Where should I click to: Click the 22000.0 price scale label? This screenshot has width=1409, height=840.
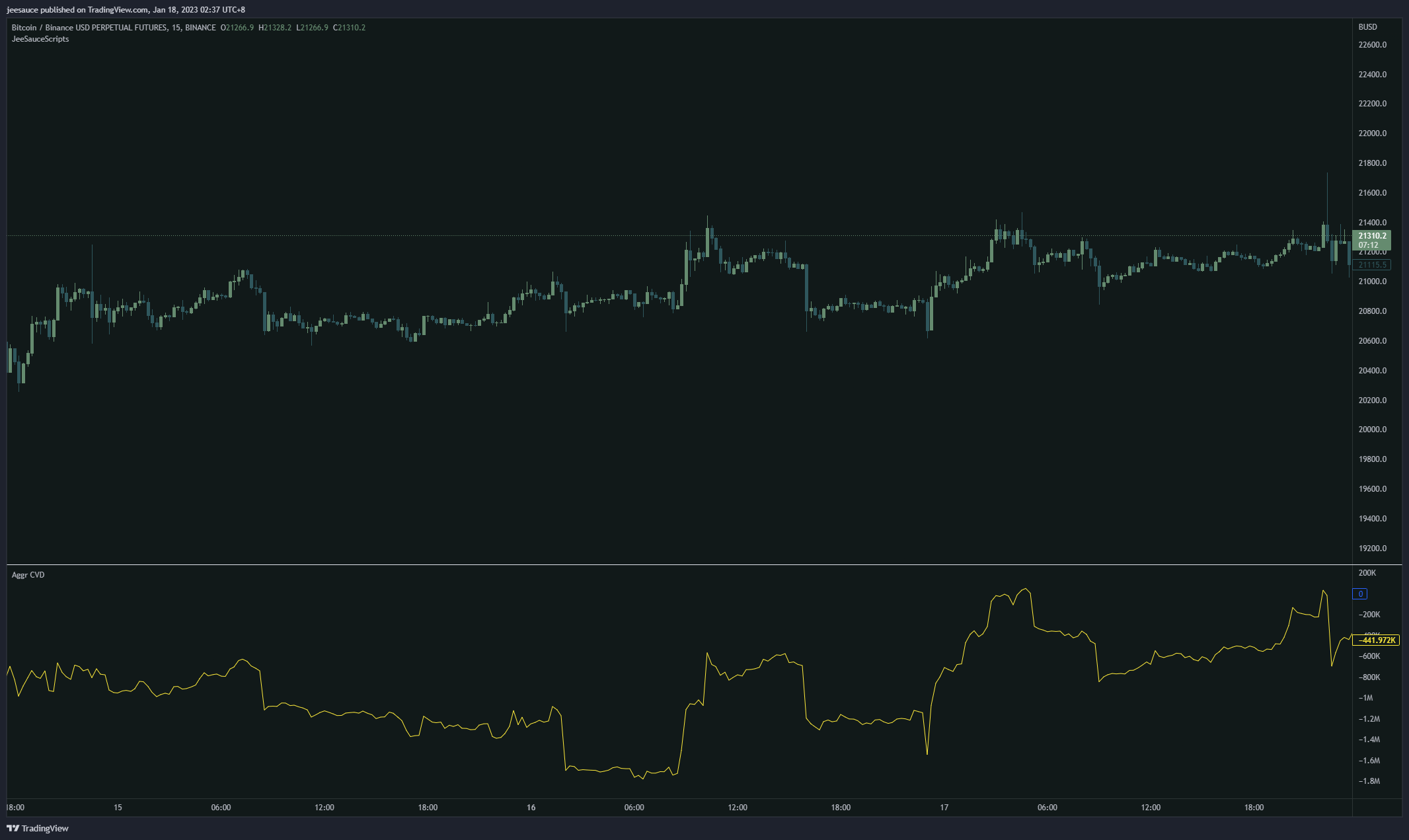1372,134
